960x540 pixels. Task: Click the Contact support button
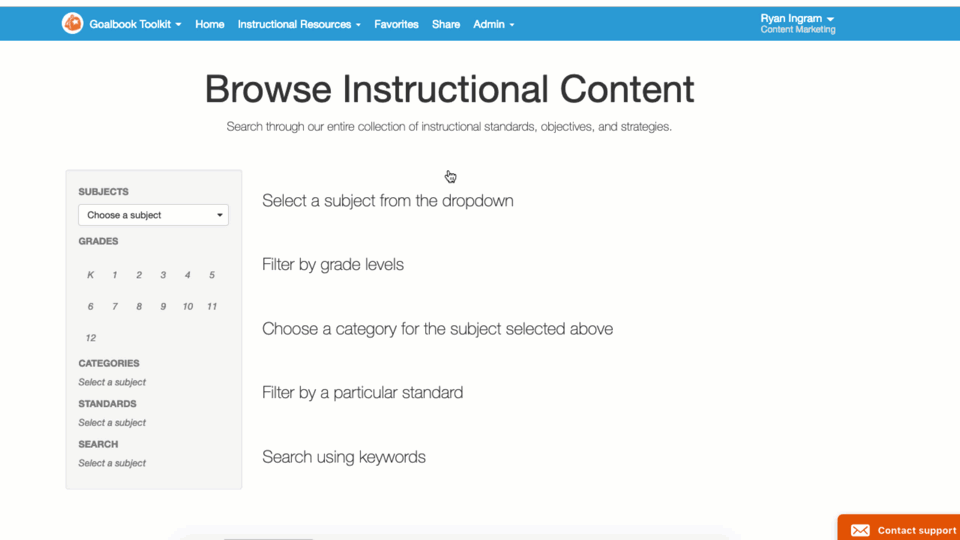point(899,528)
